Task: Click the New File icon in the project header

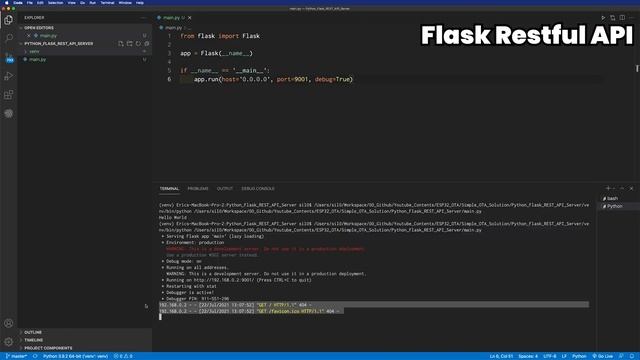Action: coord(121,44)
